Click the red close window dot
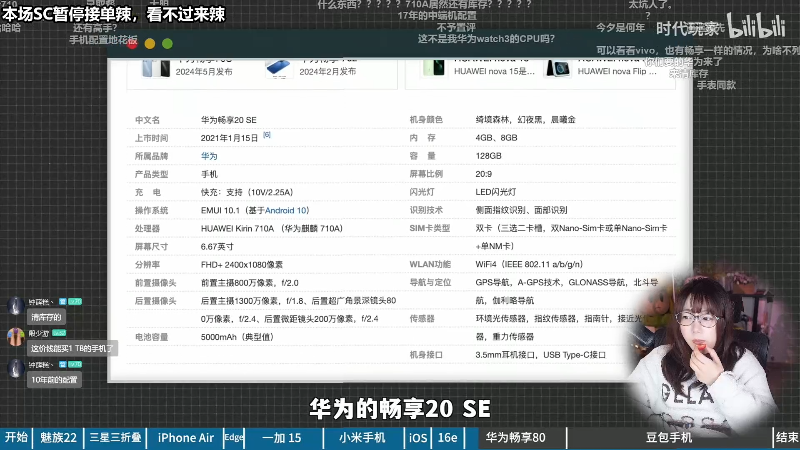The width and height of the screenshot is (800, 450). (133, 44)
